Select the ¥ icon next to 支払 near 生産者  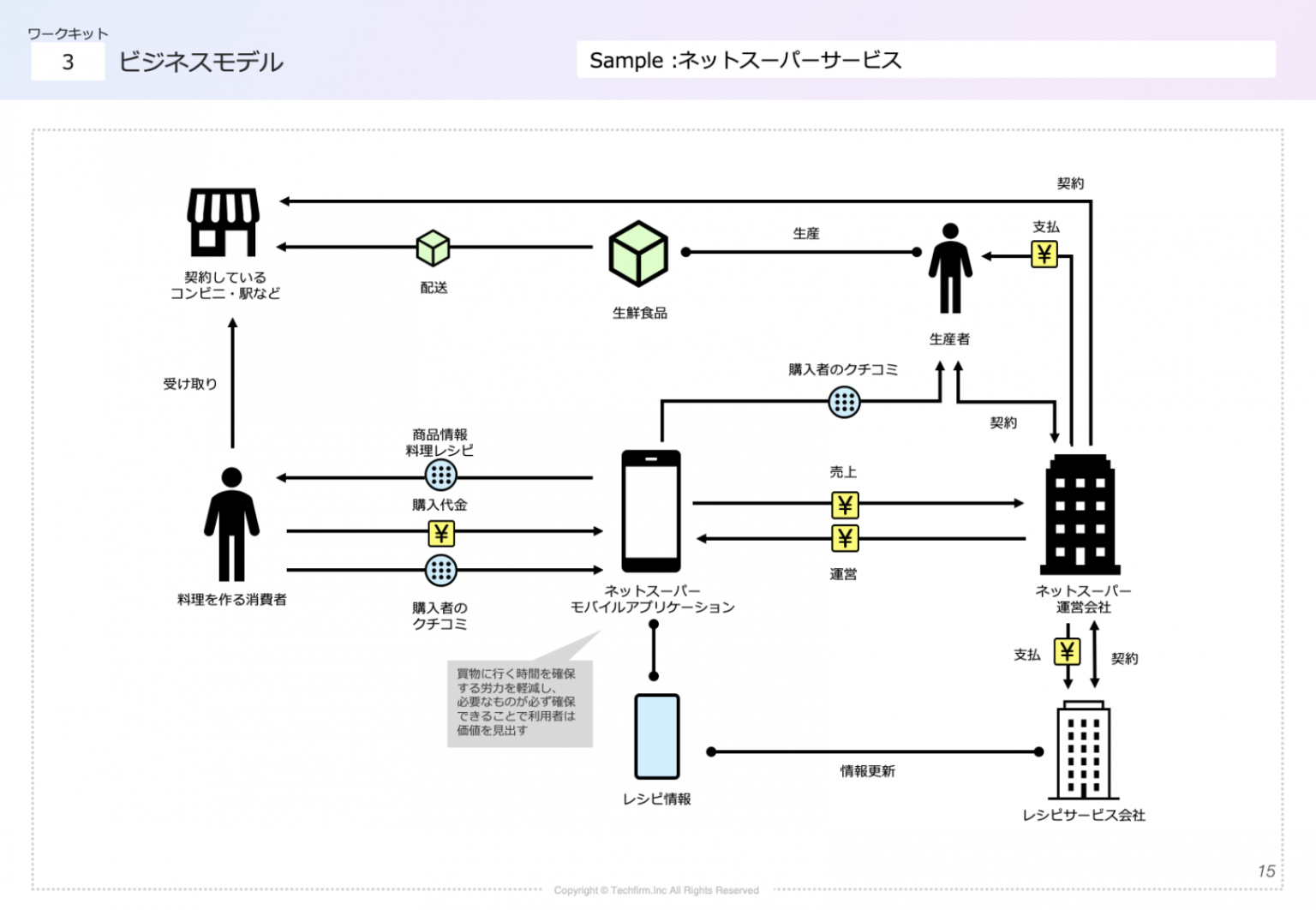(x=1044, y=254)
